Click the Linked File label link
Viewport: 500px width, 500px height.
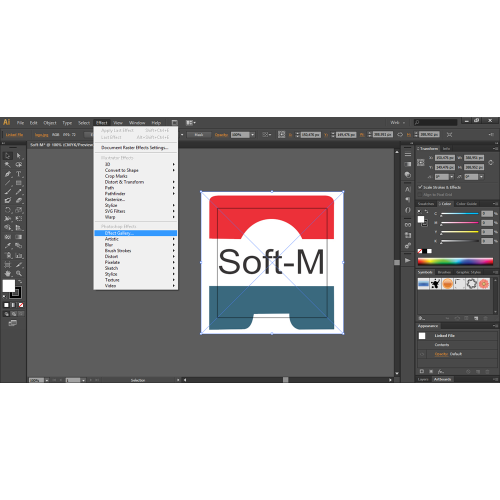(14, 135)
